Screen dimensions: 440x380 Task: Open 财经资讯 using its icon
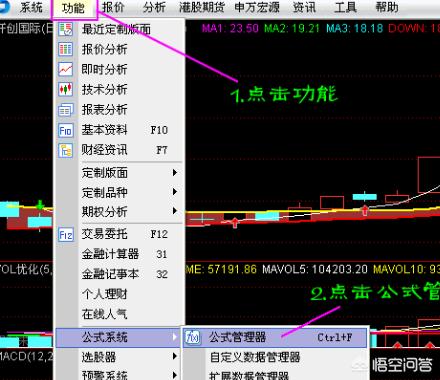point(65,150)
